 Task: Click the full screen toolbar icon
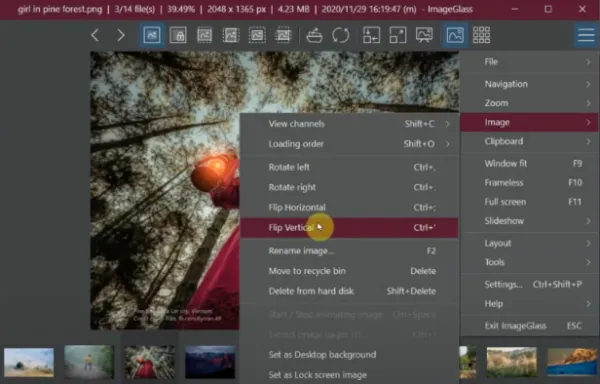(398, 35)
